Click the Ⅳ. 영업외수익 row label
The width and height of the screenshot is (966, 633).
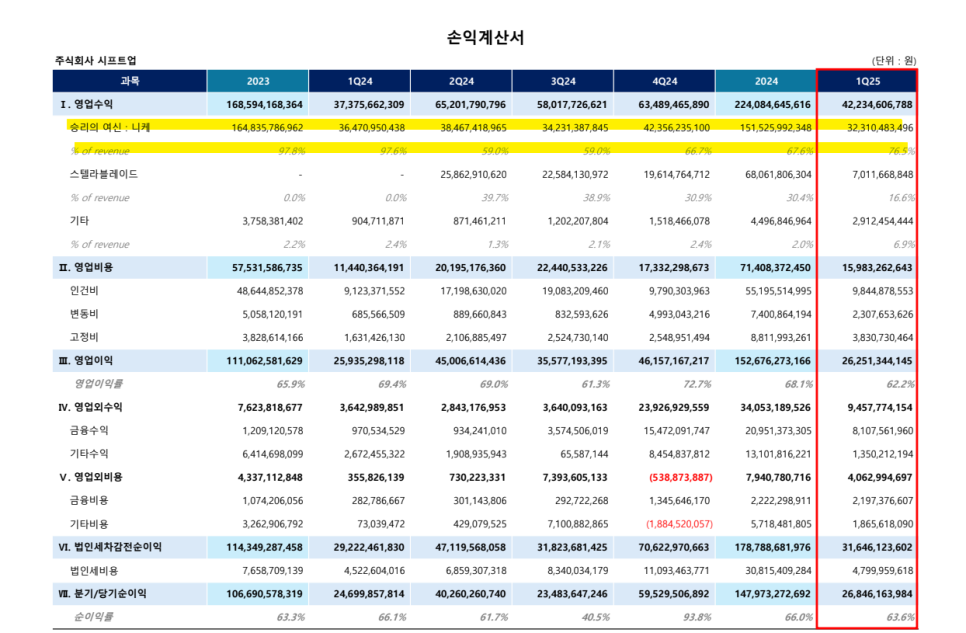coord(91,407)
